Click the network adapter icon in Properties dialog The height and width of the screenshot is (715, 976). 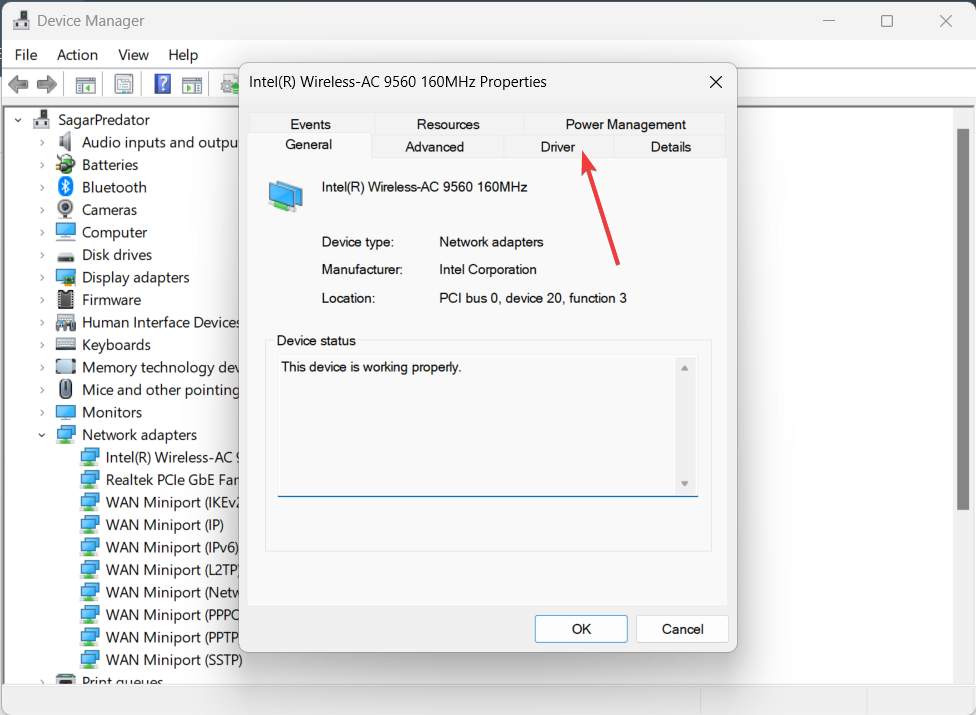tap(286, 196)
